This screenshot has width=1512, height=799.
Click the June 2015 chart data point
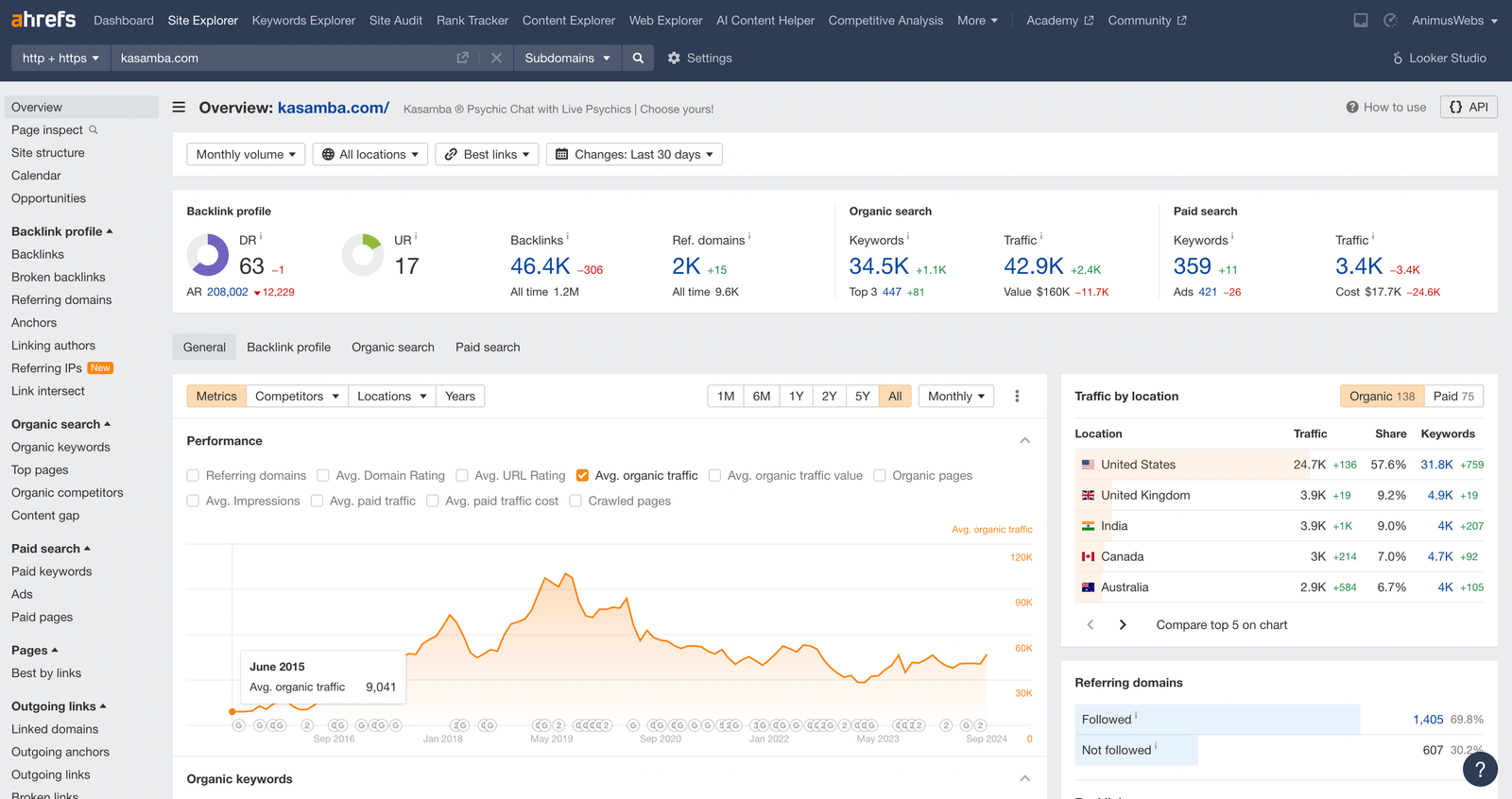(232, 711)
